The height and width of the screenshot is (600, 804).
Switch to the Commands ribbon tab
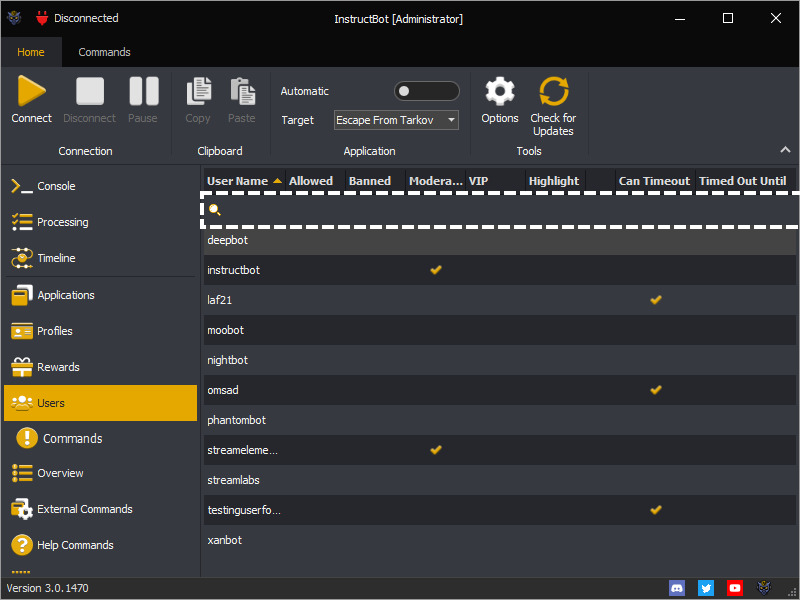(104, 52)
